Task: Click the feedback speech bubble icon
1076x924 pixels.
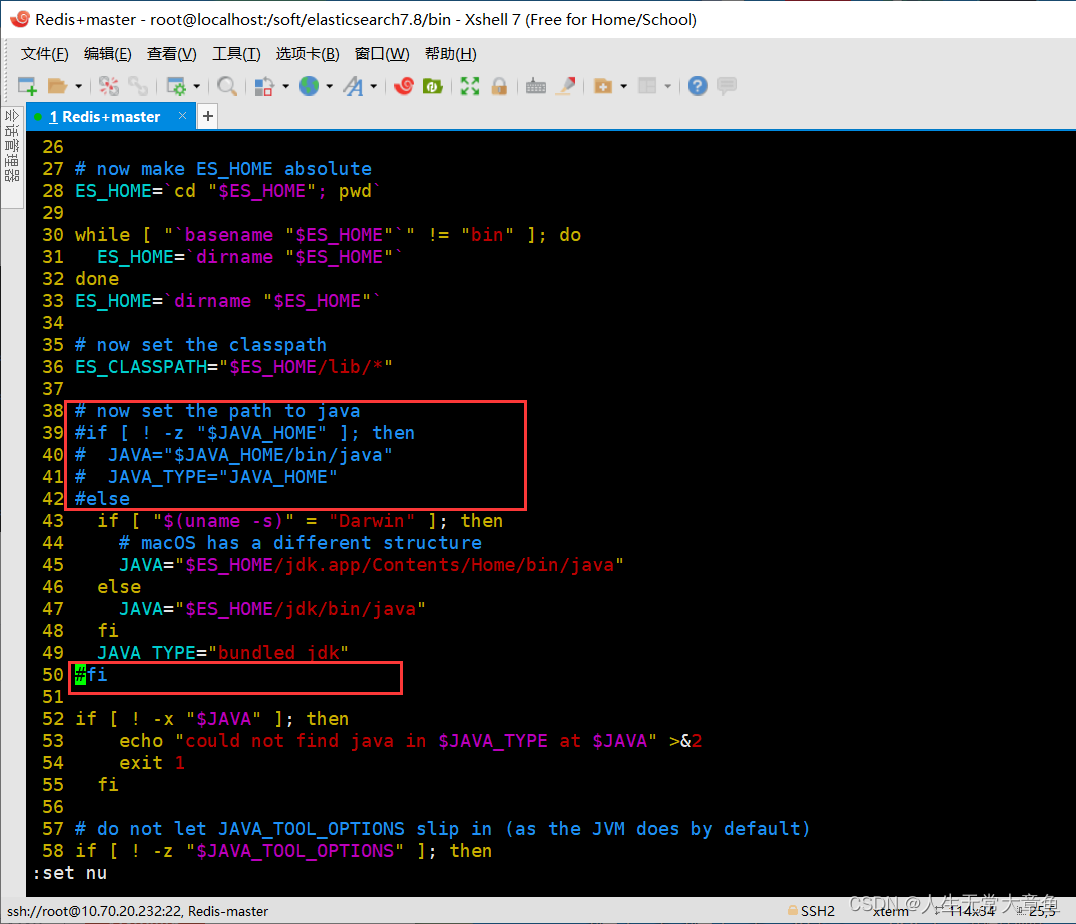Action: 727,86
